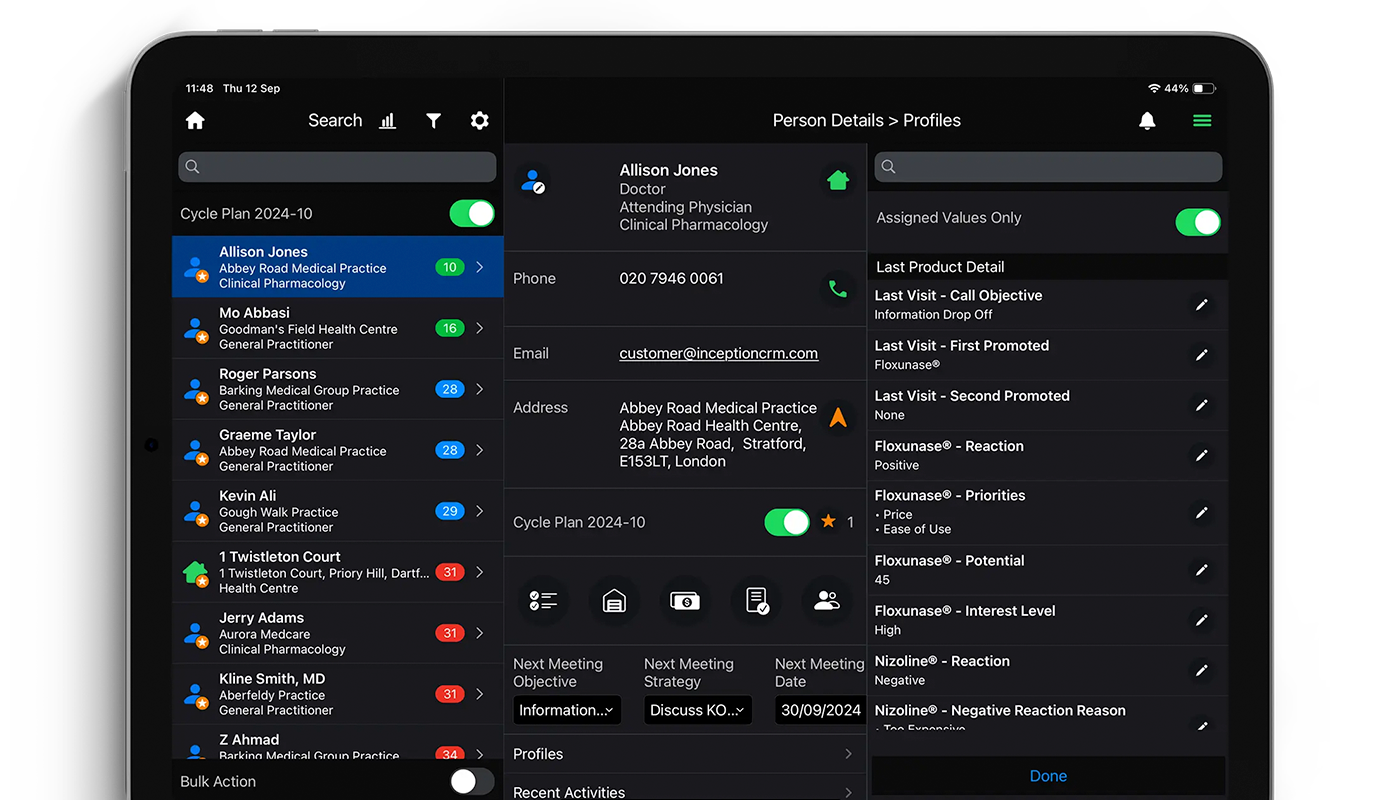The width and height of the screenshot is (1400, 800).
Task: Open the warehouse round icon
Action: 614,601
